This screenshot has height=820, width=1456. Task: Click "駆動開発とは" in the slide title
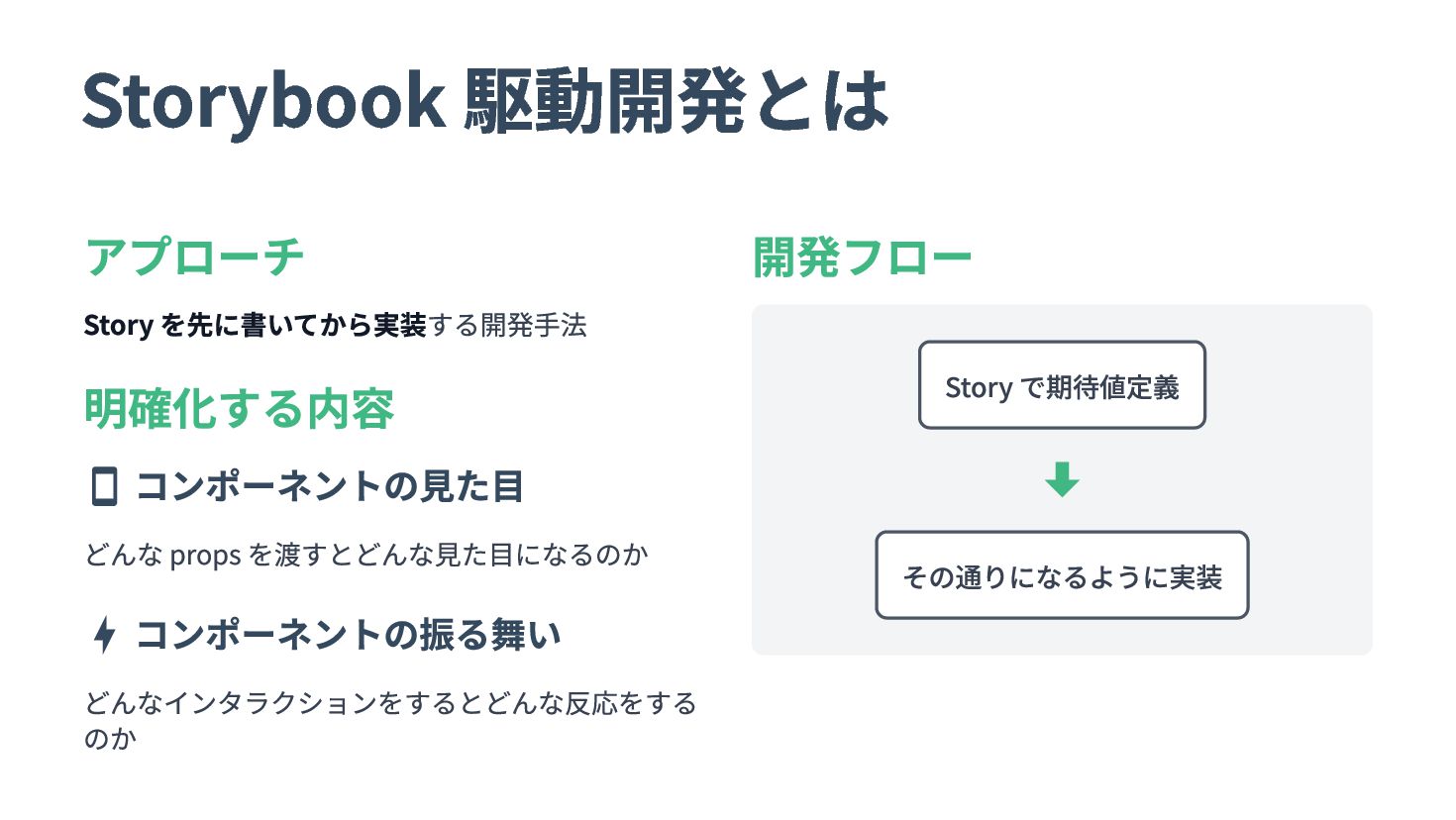676,101
